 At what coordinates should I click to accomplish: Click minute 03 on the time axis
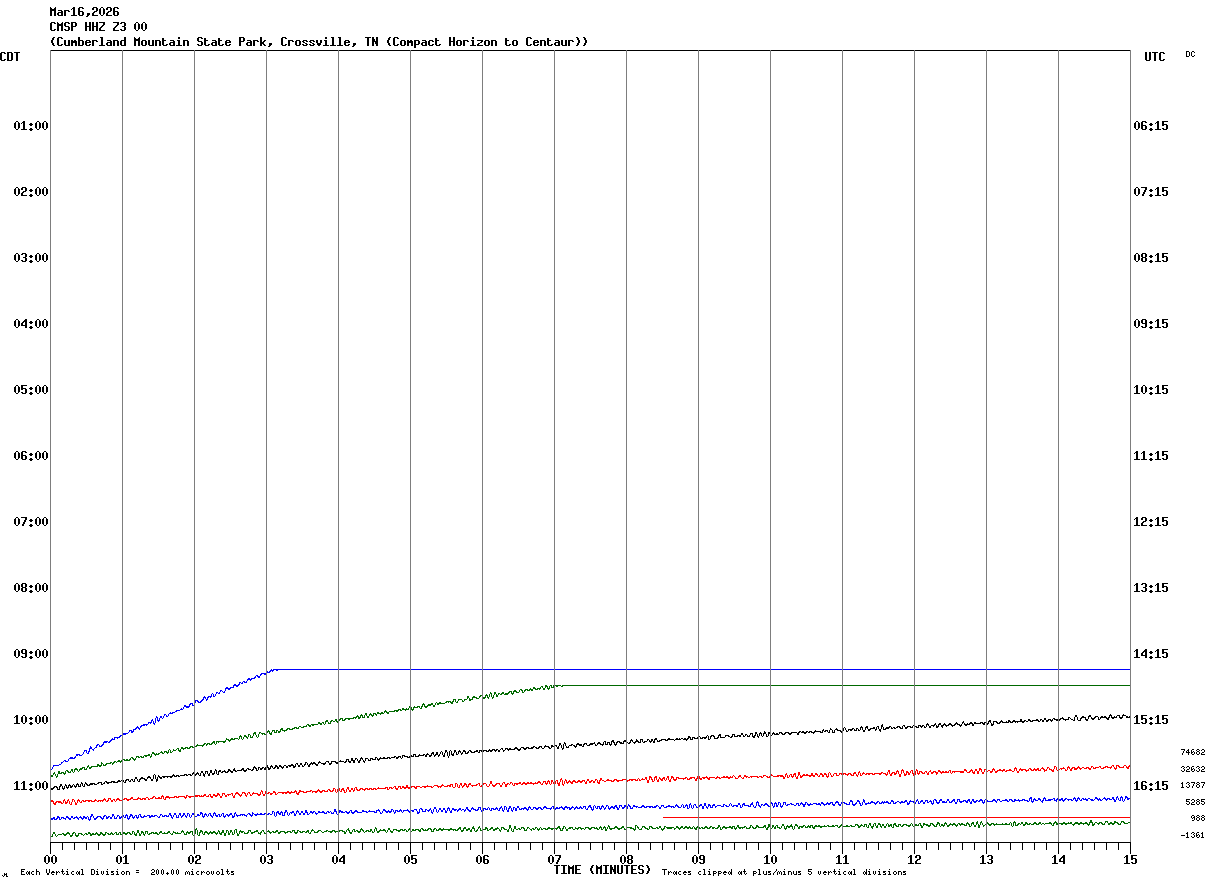pyautogui.click(x=266, y=860)
